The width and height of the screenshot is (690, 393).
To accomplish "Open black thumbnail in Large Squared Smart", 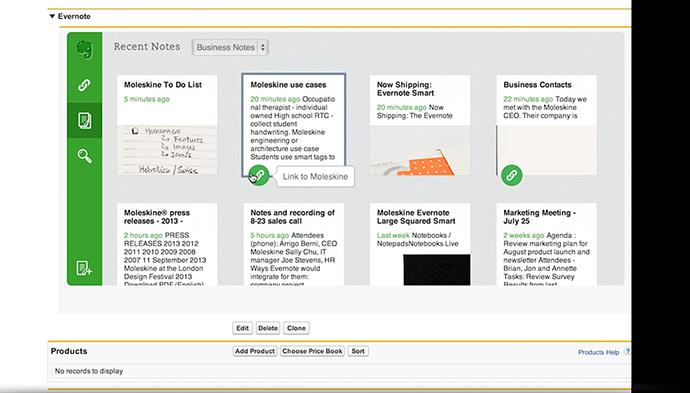I will (x=437, y=270).
